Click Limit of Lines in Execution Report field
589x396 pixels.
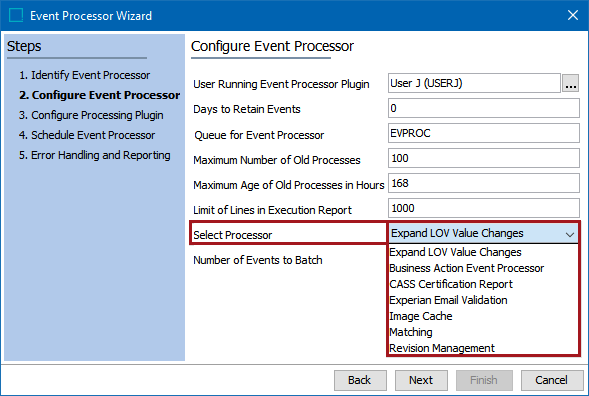(x=483, y=208)
